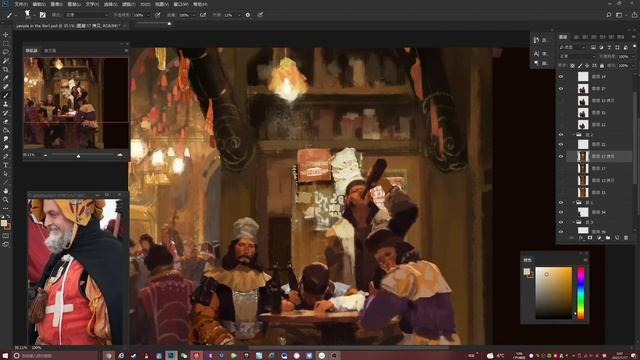Open the 3D menu in the menu bar

tap(145, 4)
